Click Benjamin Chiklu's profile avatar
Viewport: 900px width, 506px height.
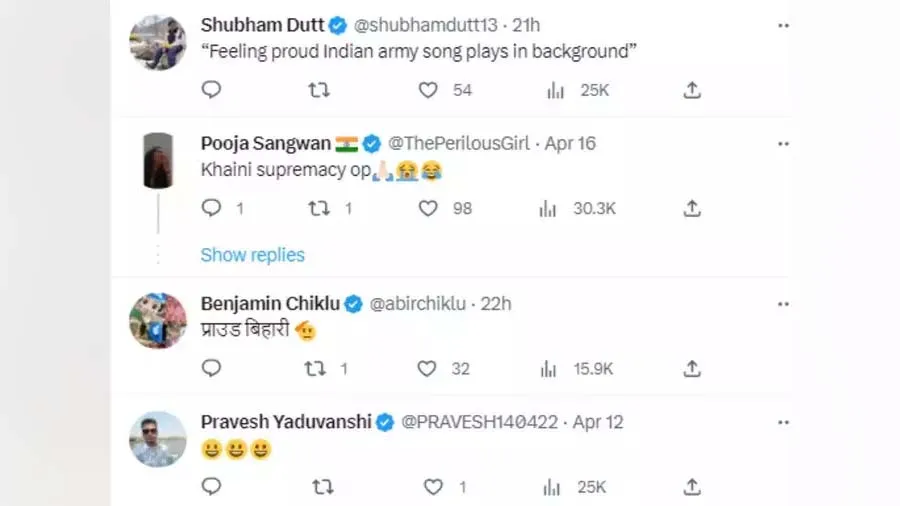click(x=158, y=321)
